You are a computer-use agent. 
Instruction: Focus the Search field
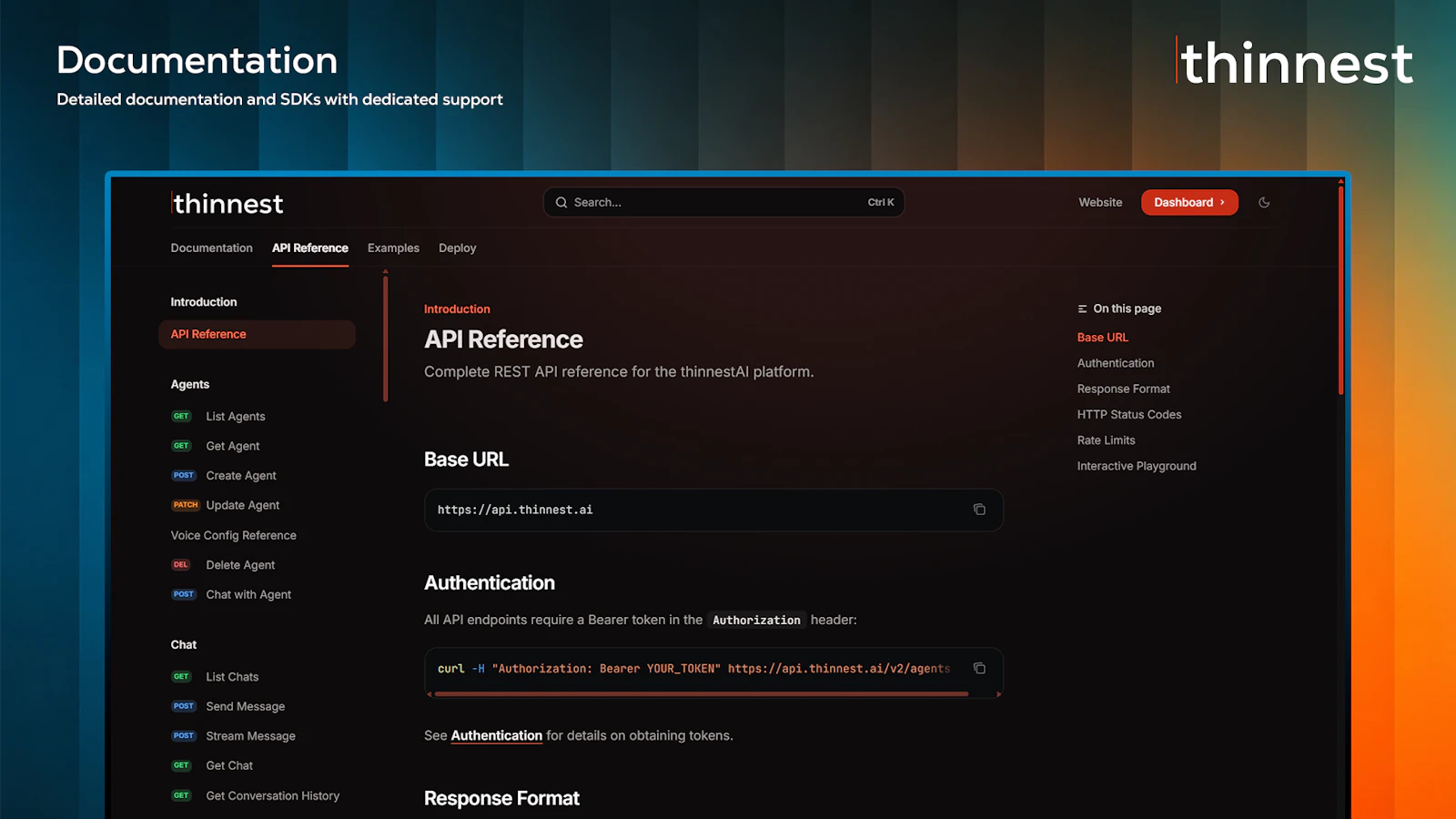pos(723,202)
